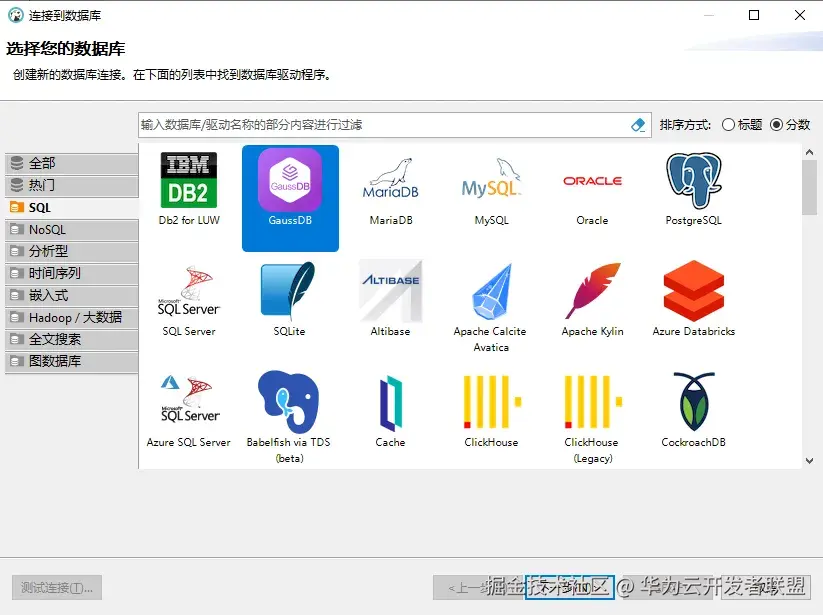Open the 全文搜索 category
The height and width of the screenshot is (615, 823).
[x=72, y=340]
